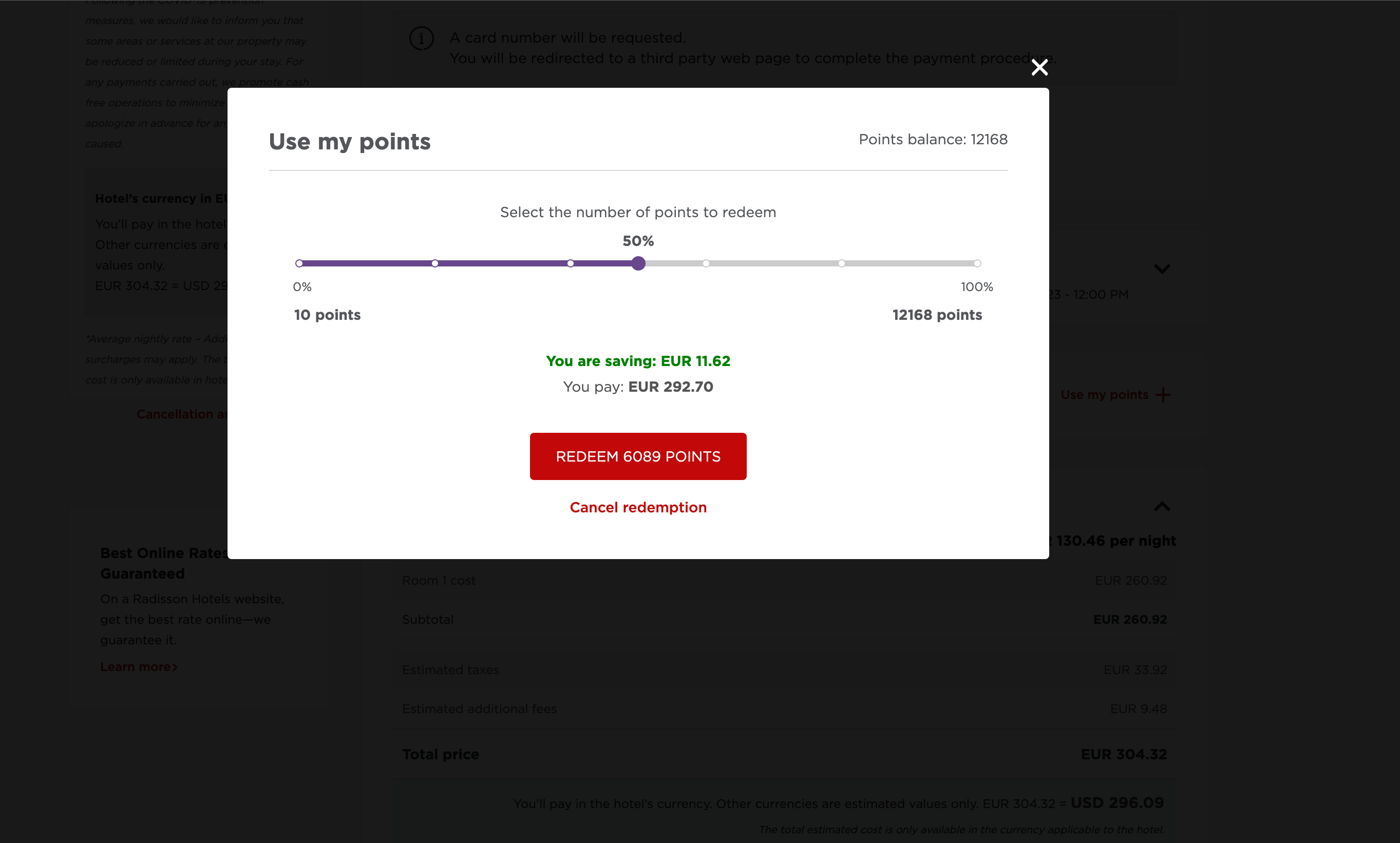Viewport: 1400px width, 843px height.
Task: Click the Redeem 6089 Points button
Action: [637, 456]
